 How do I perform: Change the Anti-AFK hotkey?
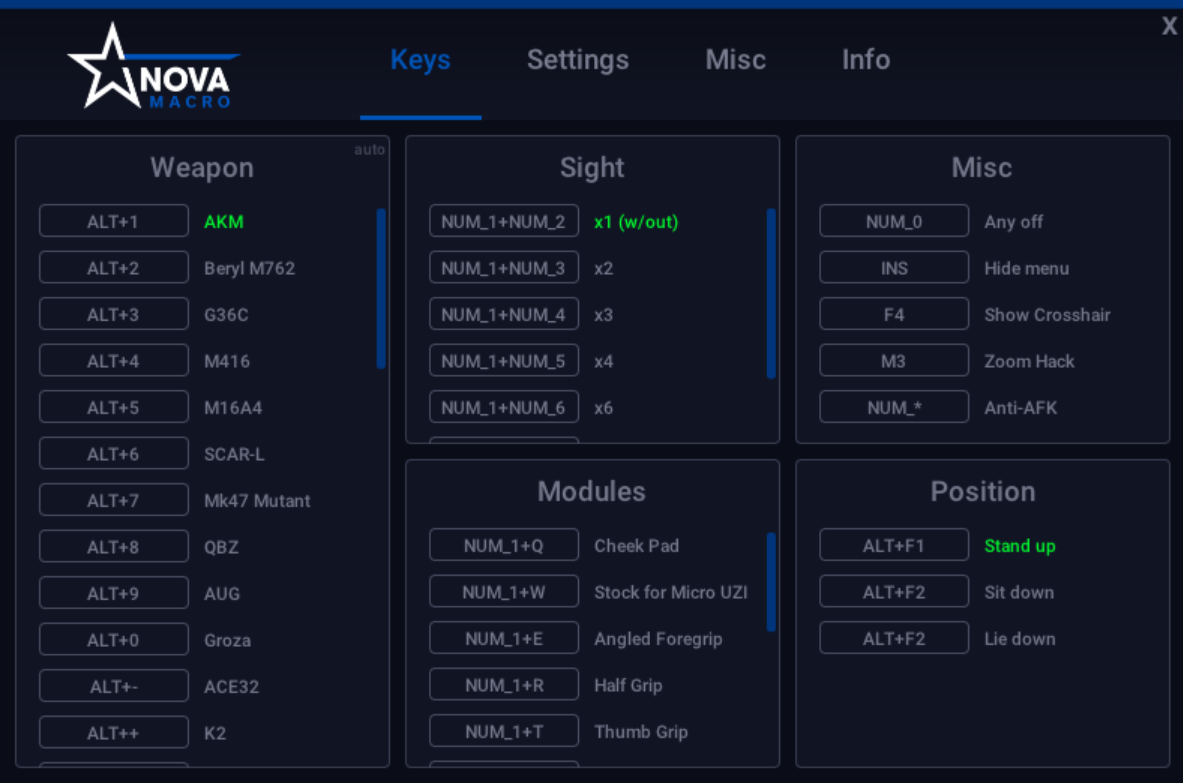pos(893,406)
